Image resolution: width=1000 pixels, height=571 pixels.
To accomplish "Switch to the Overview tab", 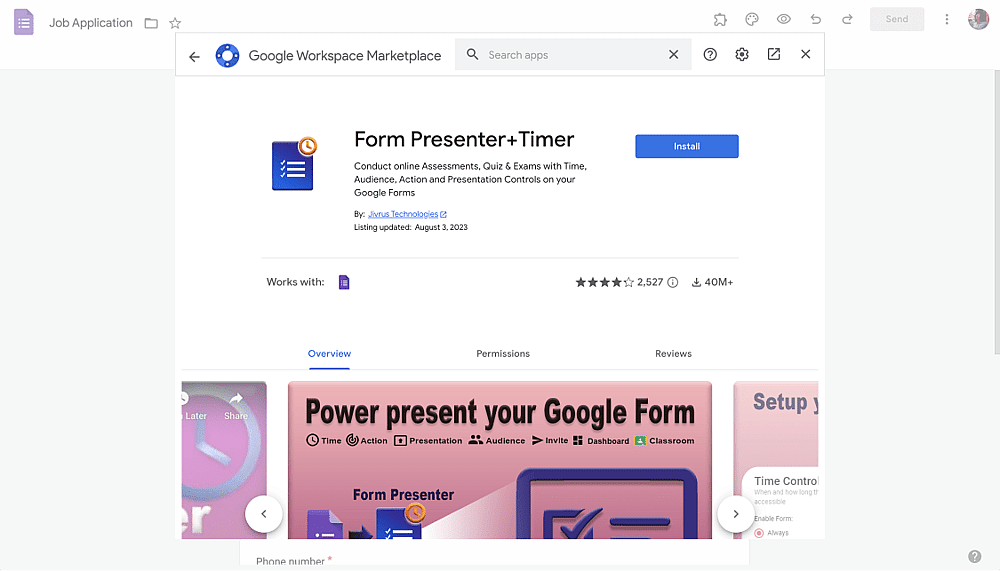I will pos(329,353).
